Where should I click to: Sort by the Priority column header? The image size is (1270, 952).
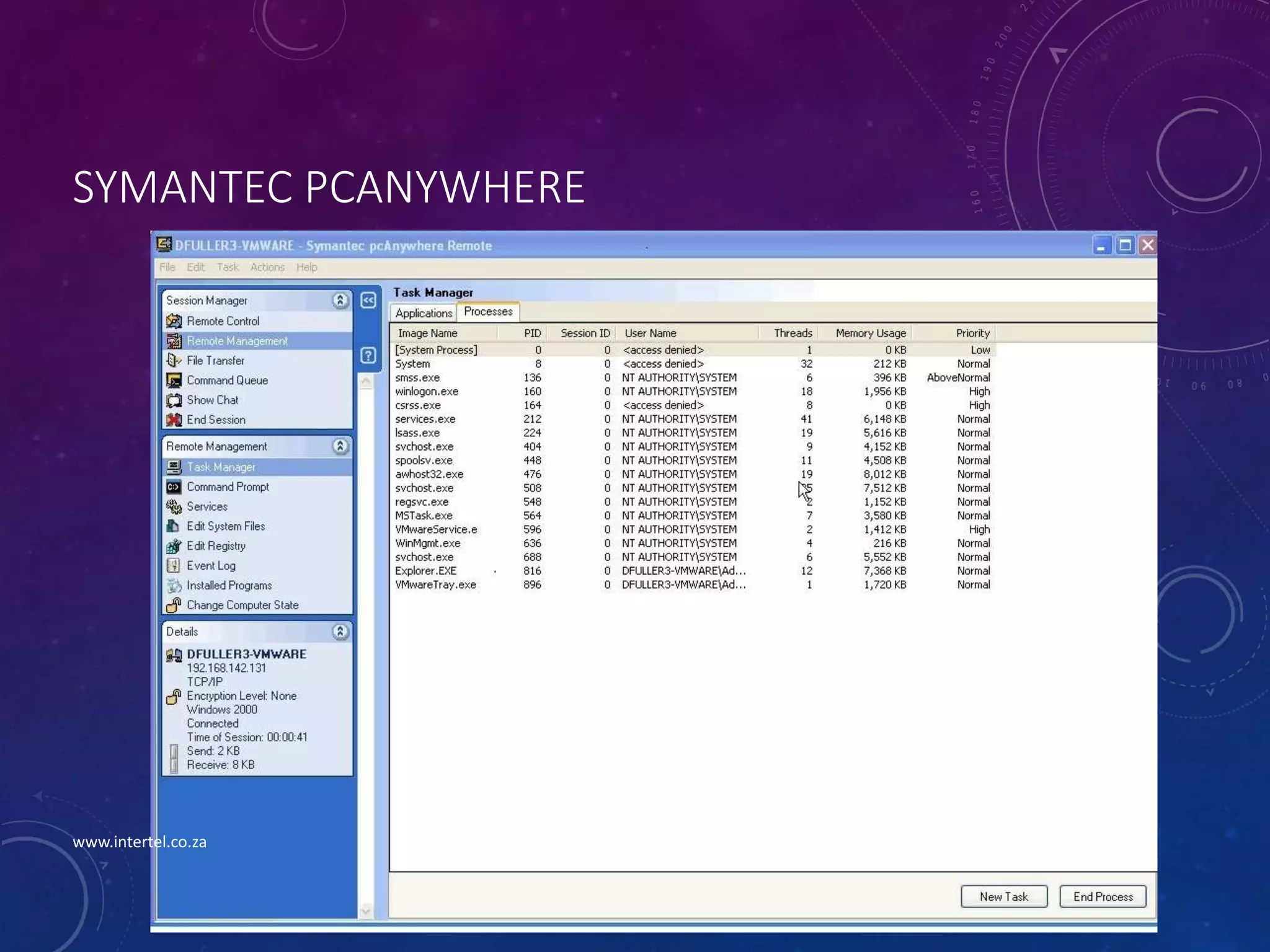coord(953,333)
